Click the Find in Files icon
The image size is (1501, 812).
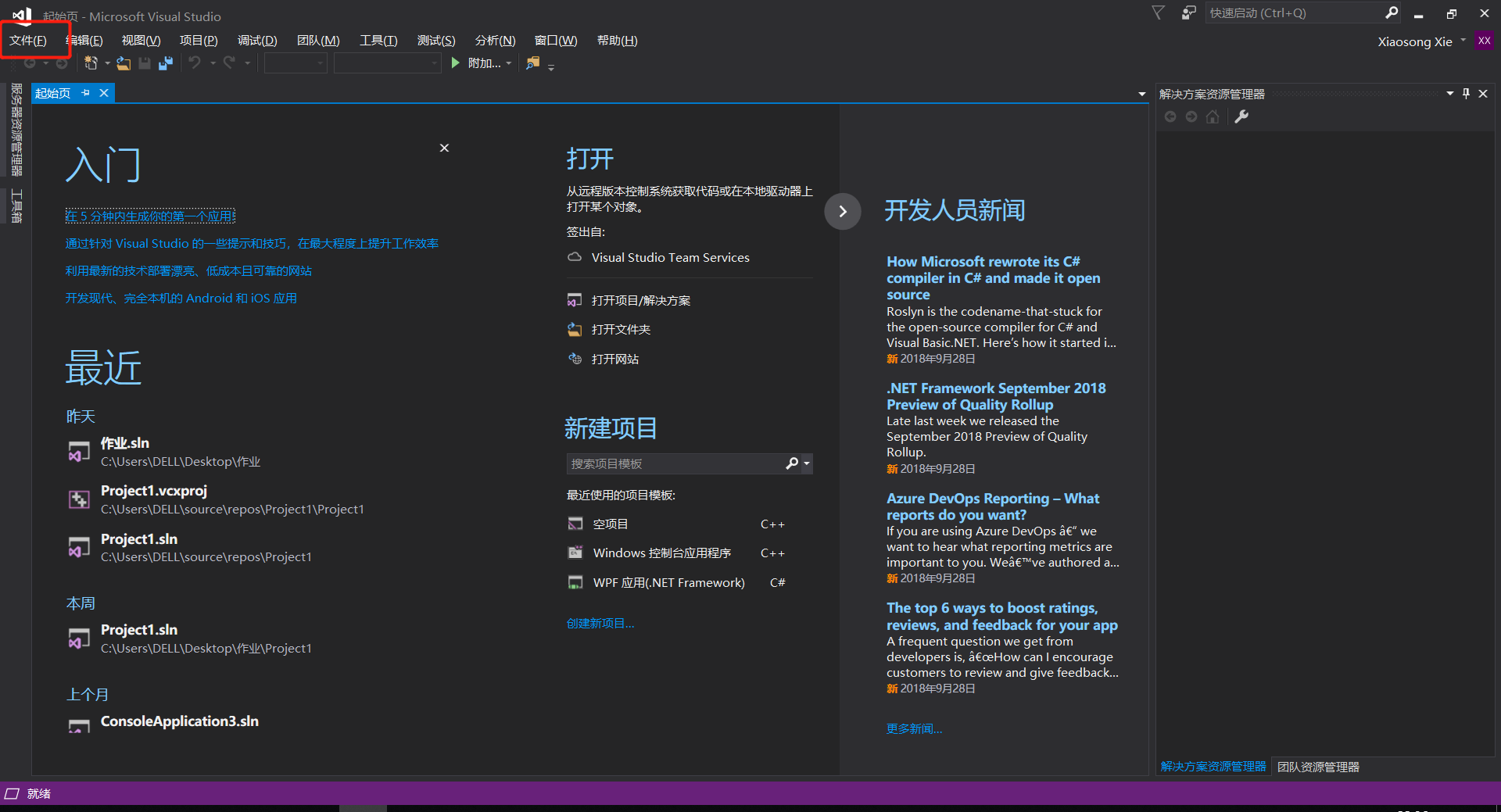[x=533, y=63]
